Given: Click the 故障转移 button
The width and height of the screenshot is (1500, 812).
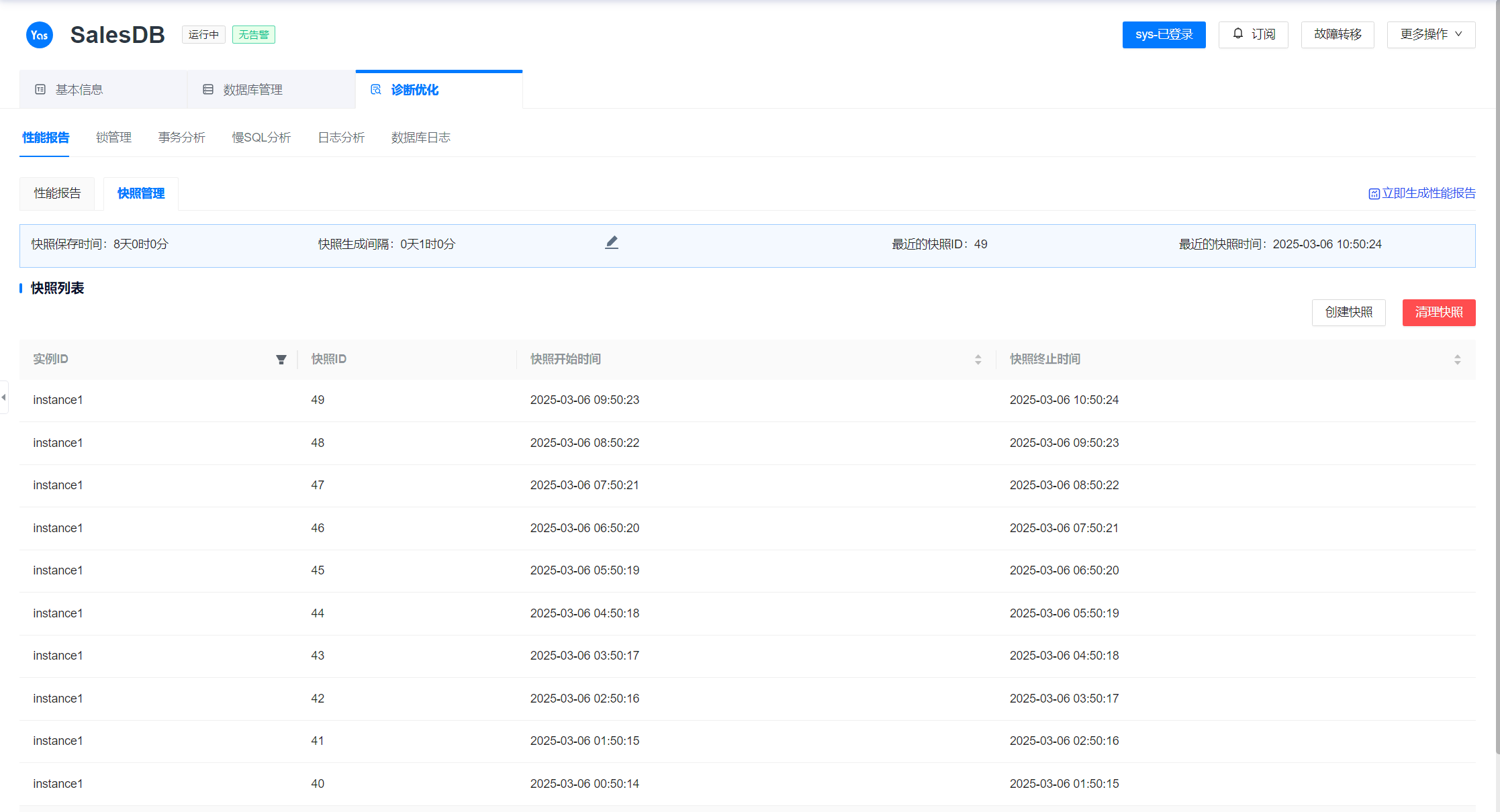Looking at the screenshot, I should click(x=1337, y=34).
